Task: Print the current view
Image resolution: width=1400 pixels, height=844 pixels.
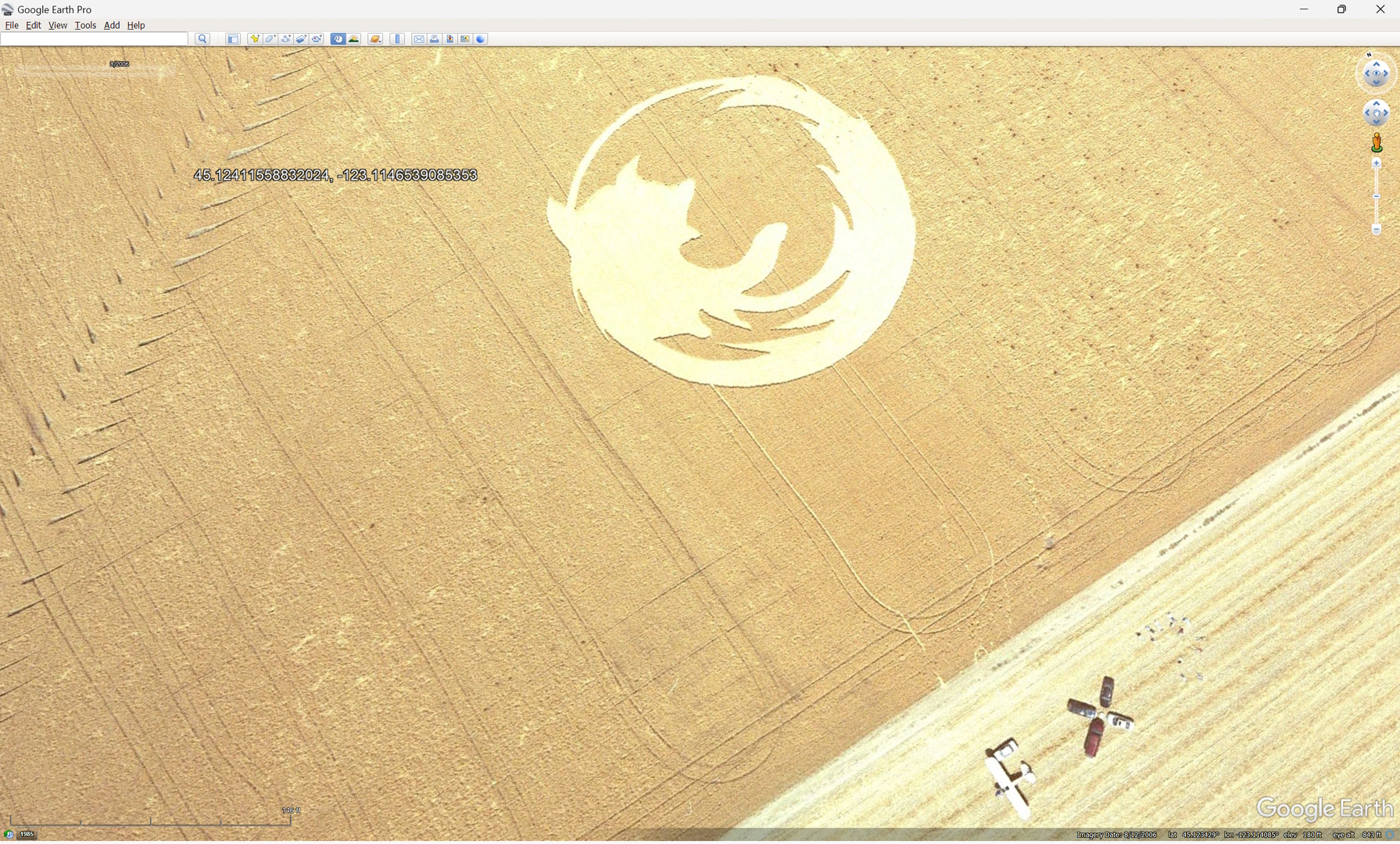Action: point(435,39)
